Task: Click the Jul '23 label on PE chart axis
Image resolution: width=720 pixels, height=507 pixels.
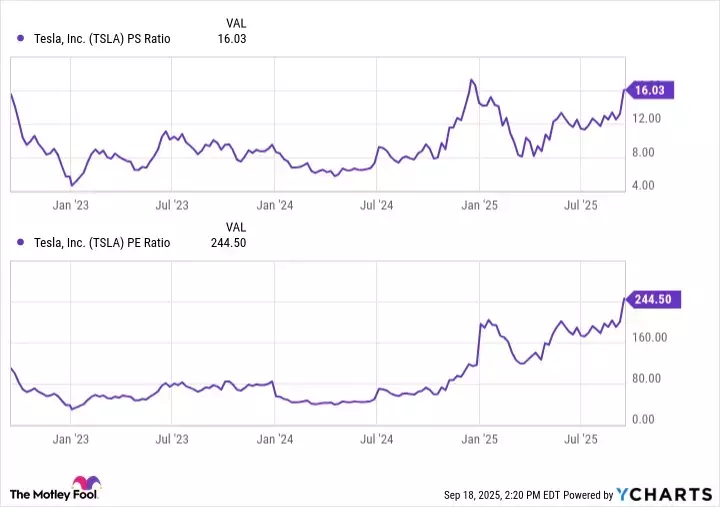Action: [172, 439]
